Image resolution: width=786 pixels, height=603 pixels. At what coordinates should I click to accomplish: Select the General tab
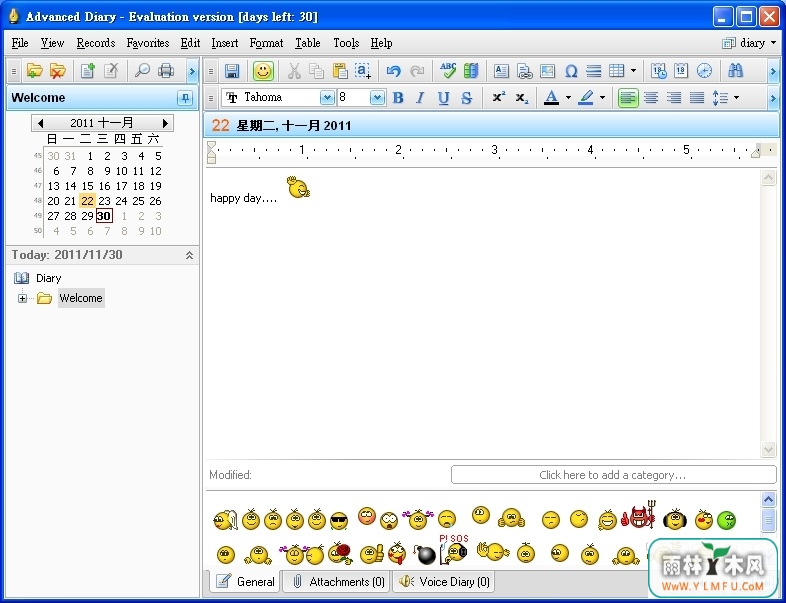click(245, 581)
